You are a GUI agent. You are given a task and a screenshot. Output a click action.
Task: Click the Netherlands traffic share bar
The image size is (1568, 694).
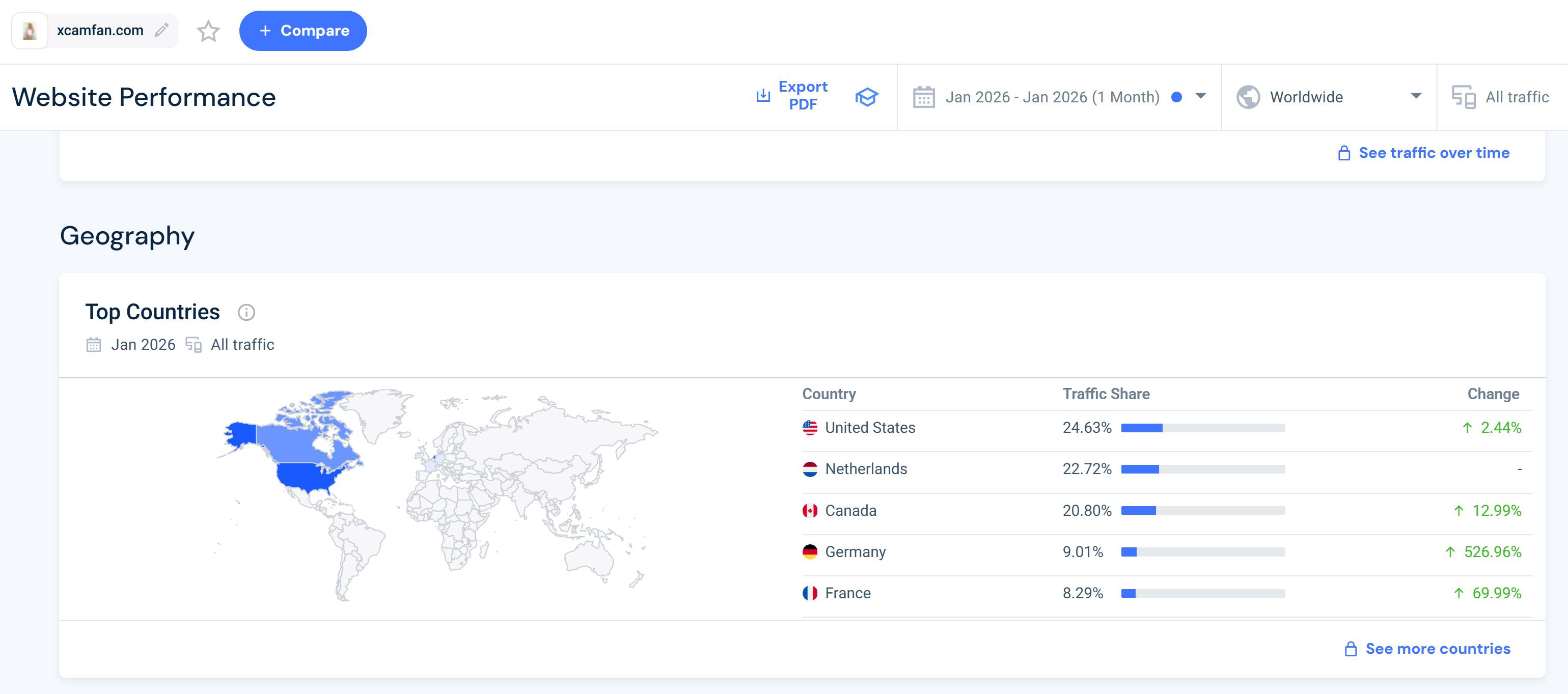1202,469
